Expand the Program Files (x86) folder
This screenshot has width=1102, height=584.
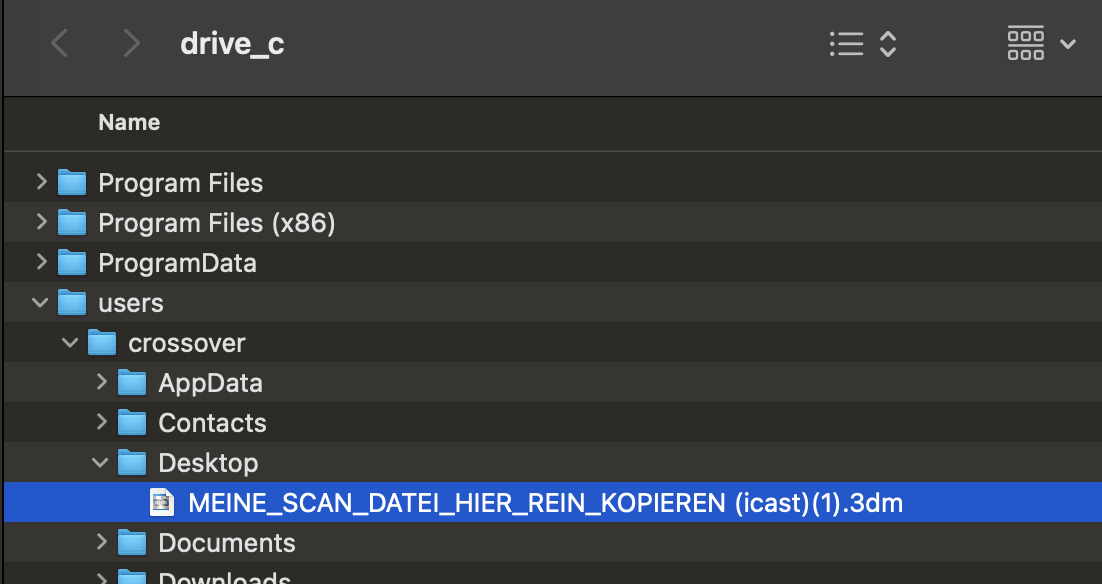[x=41, y=222]
